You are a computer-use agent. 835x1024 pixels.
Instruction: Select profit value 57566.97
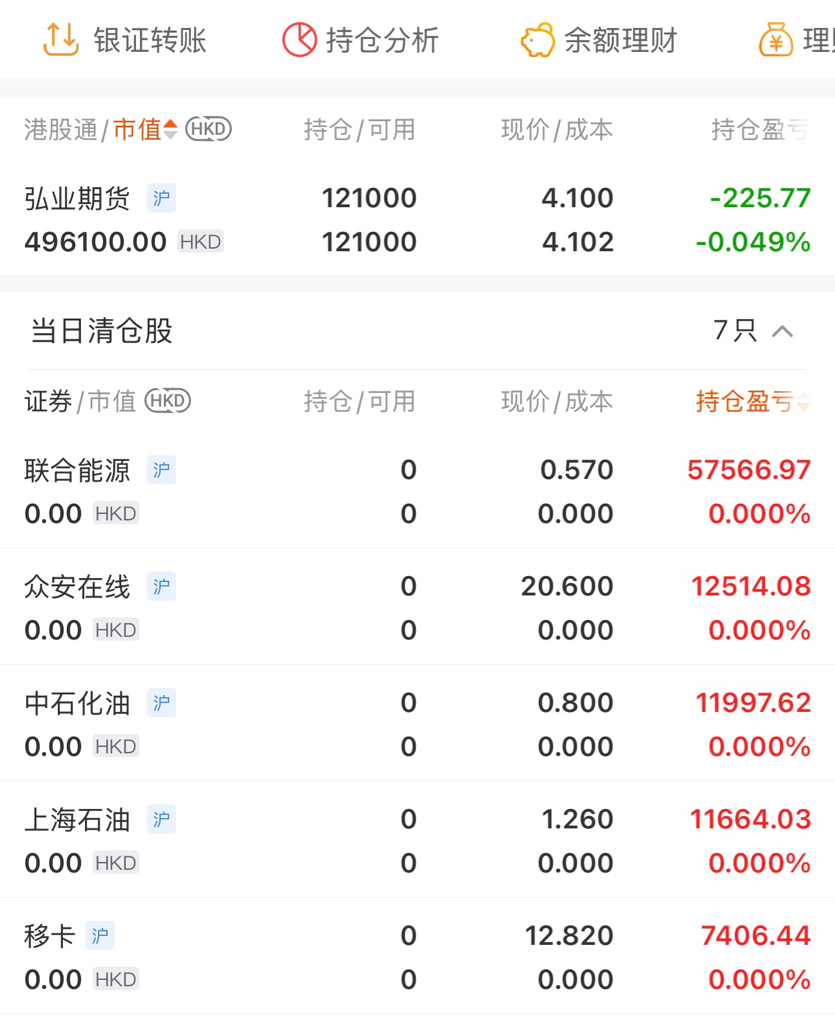pyautogui.click(x=749, y=470)
